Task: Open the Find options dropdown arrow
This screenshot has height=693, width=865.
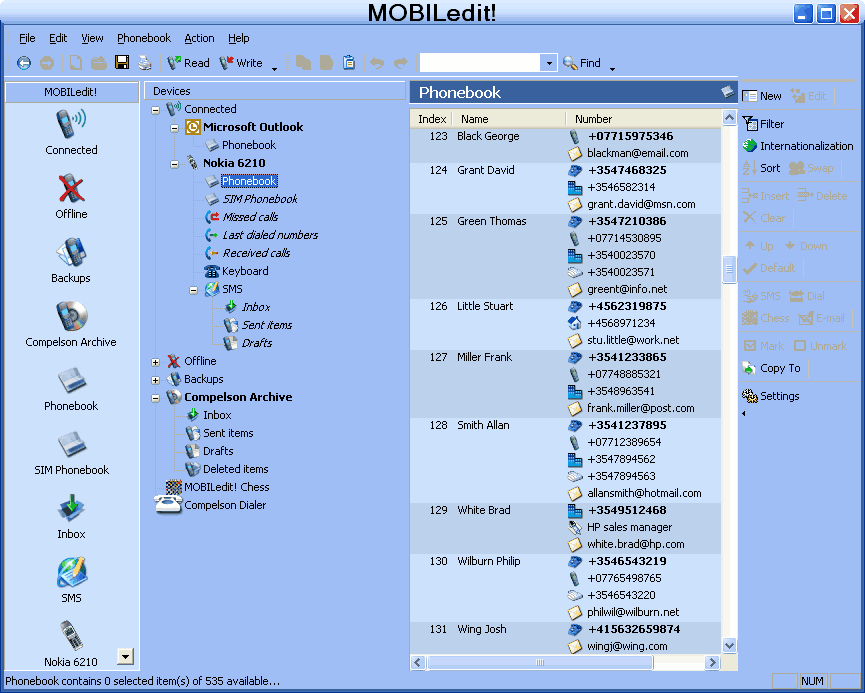Action: coord(612,68)
